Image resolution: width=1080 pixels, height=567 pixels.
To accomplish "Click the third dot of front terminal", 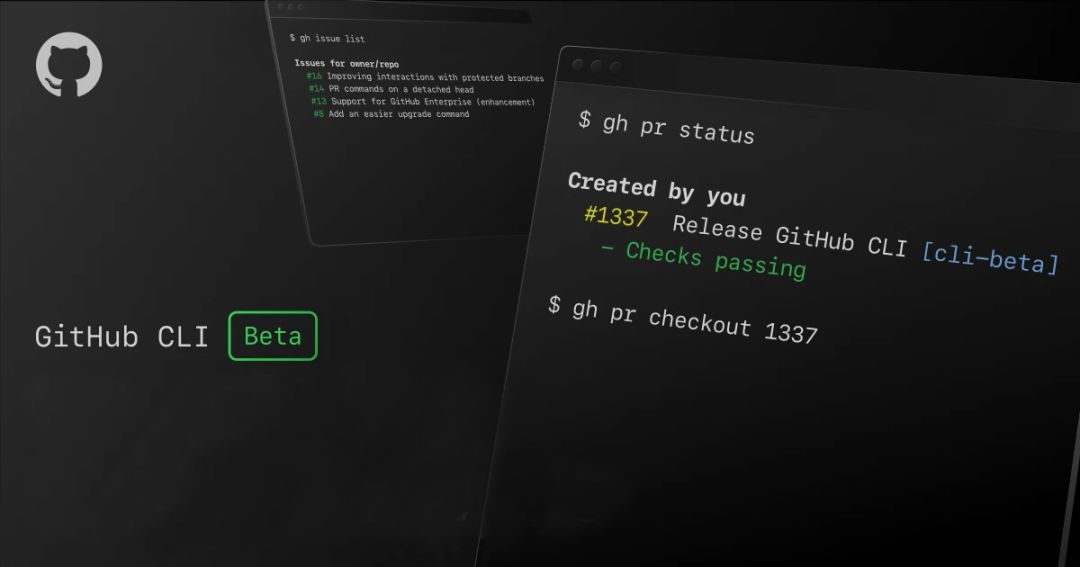I will (617, 68).
